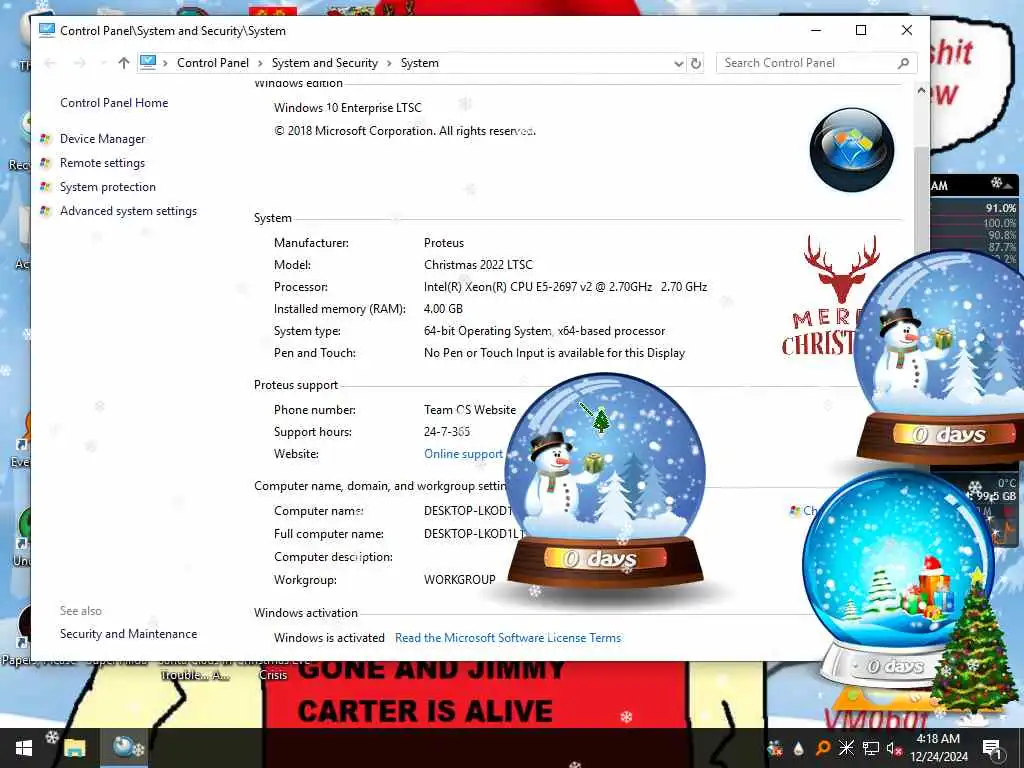Select the System breadcrumb item
Image resolution: width=1024 pixels, height=768 pixels.
click(x=419, y=63)
